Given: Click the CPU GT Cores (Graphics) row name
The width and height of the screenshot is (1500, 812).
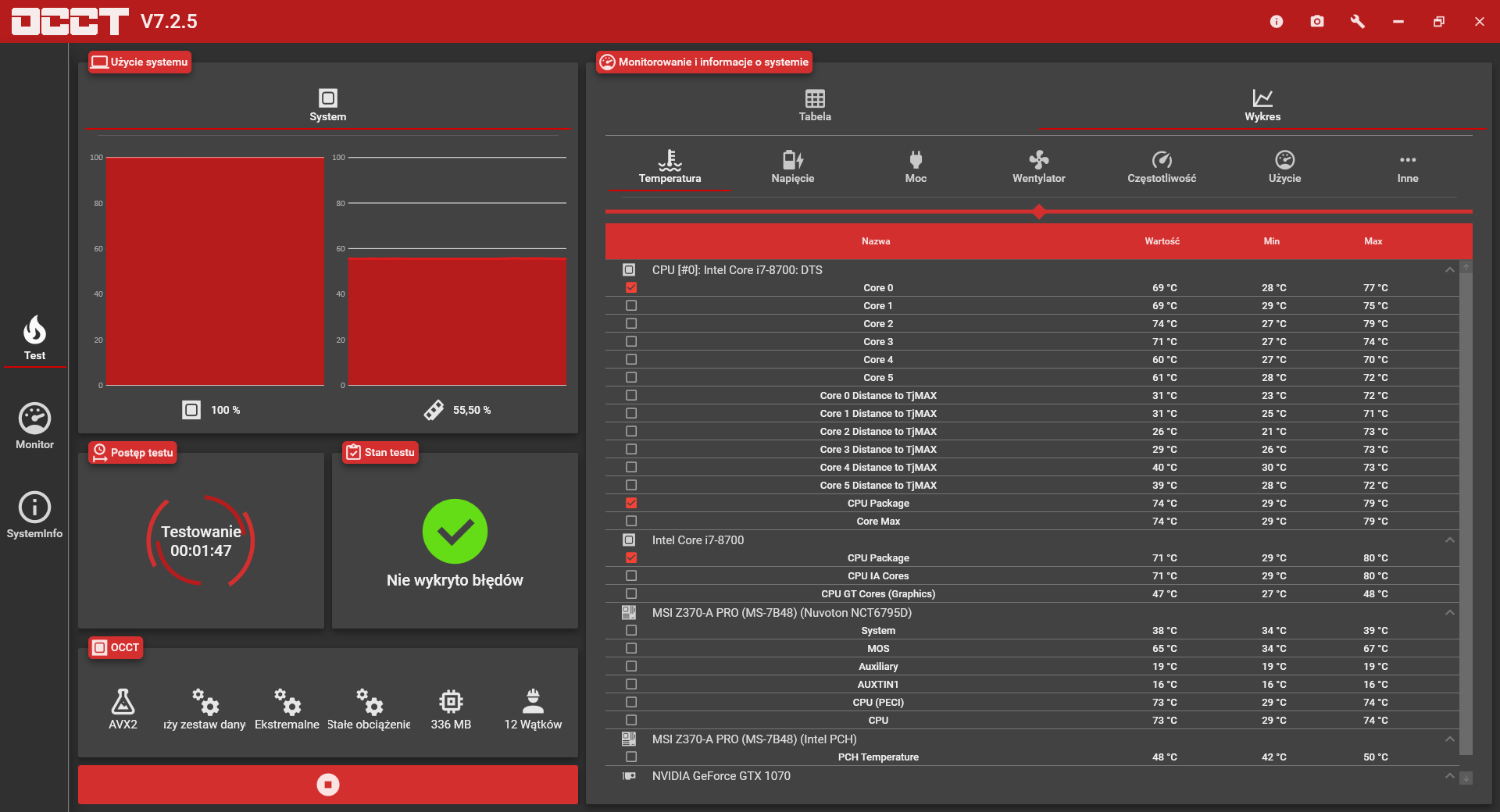Looking at the screenshot, I should pos(878,594).
